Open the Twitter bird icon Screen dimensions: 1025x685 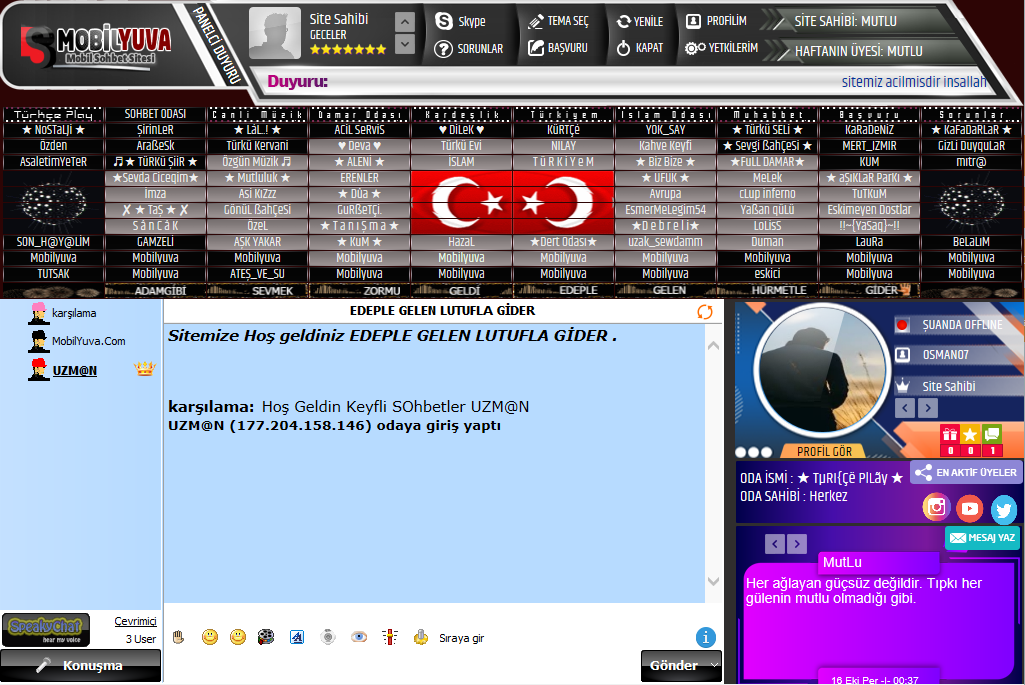tap(1003, 509)
